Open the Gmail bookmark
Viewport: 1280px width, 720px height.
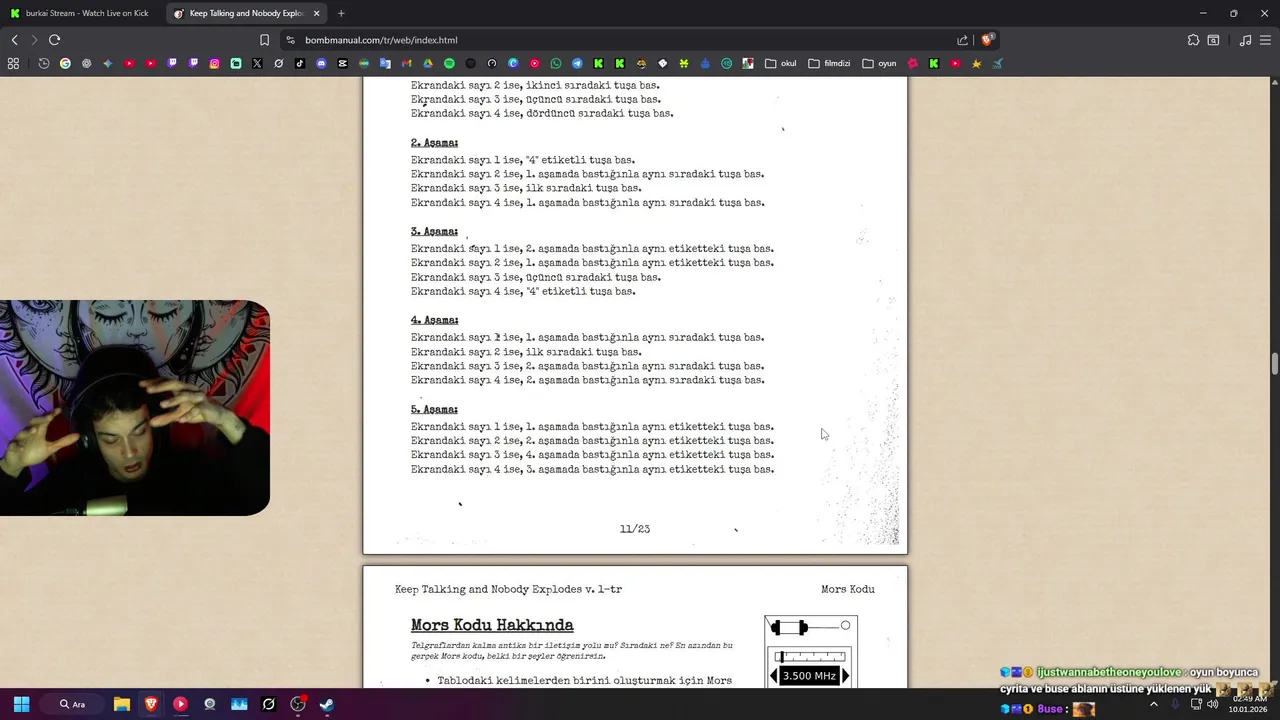(406, 63)
